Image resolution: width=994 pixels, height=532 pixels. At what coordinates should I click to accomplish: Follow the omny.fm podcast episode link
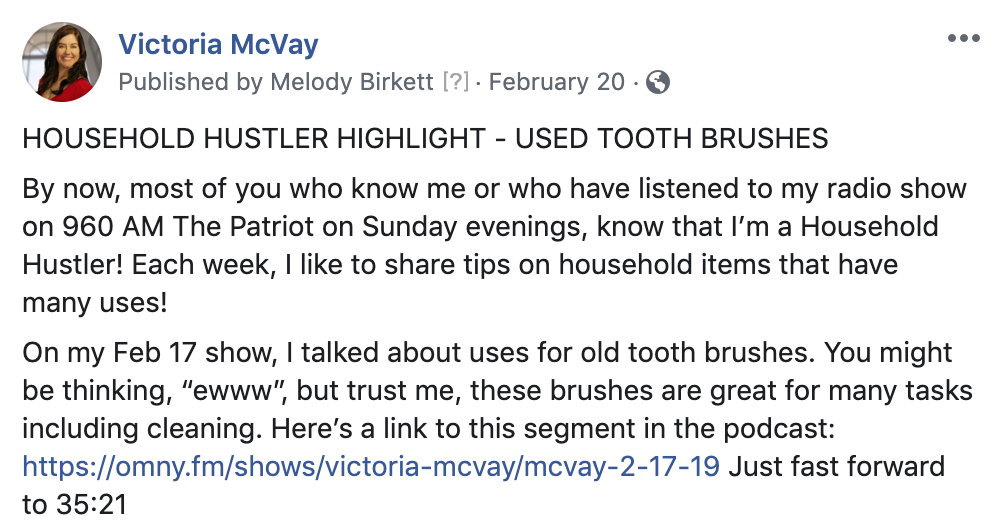[x=371, y=466]
